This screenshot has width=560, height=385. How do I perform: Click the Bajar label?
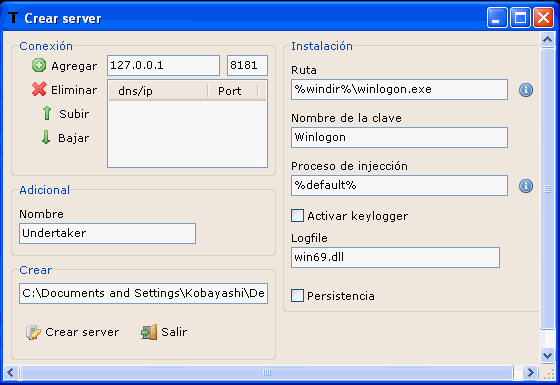point(74,138)
